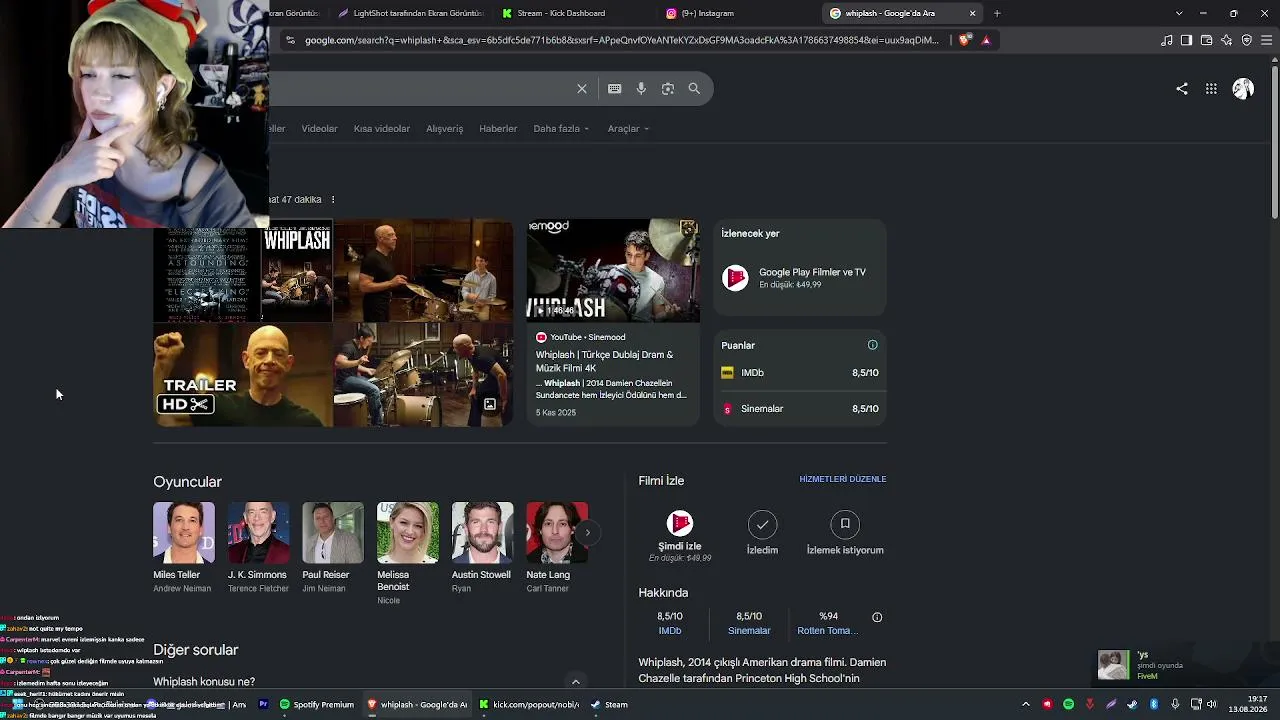Search by image with the Lens icon
The width and height of the screenshot is (1280, 720).
tap(668, 89)
